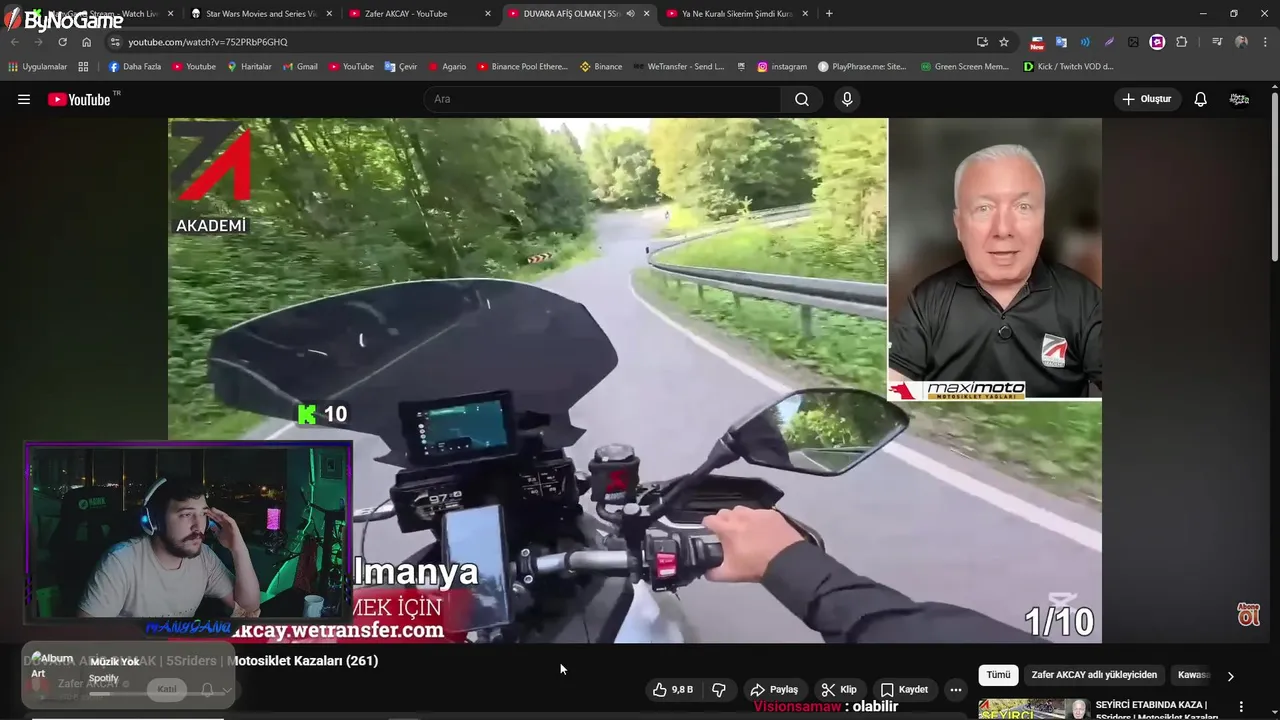Open the SEYİRCİ ETABINDA KAZA recommended thumbnail

1034,709
